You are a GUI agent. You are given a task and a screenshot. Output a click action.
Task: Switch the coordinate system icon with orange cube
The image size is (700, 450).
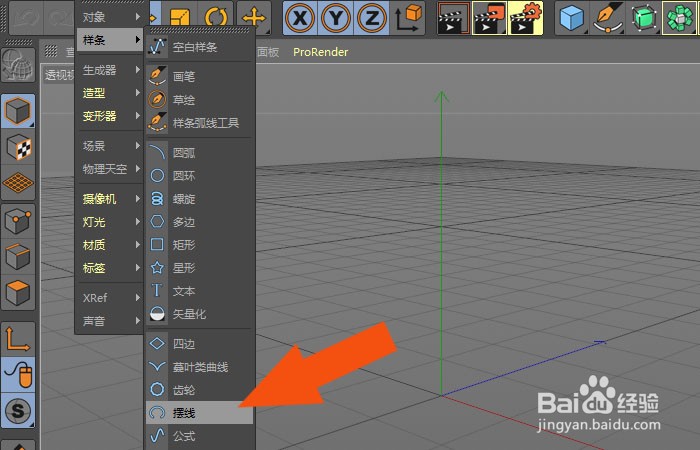click(x=408, y=18)
